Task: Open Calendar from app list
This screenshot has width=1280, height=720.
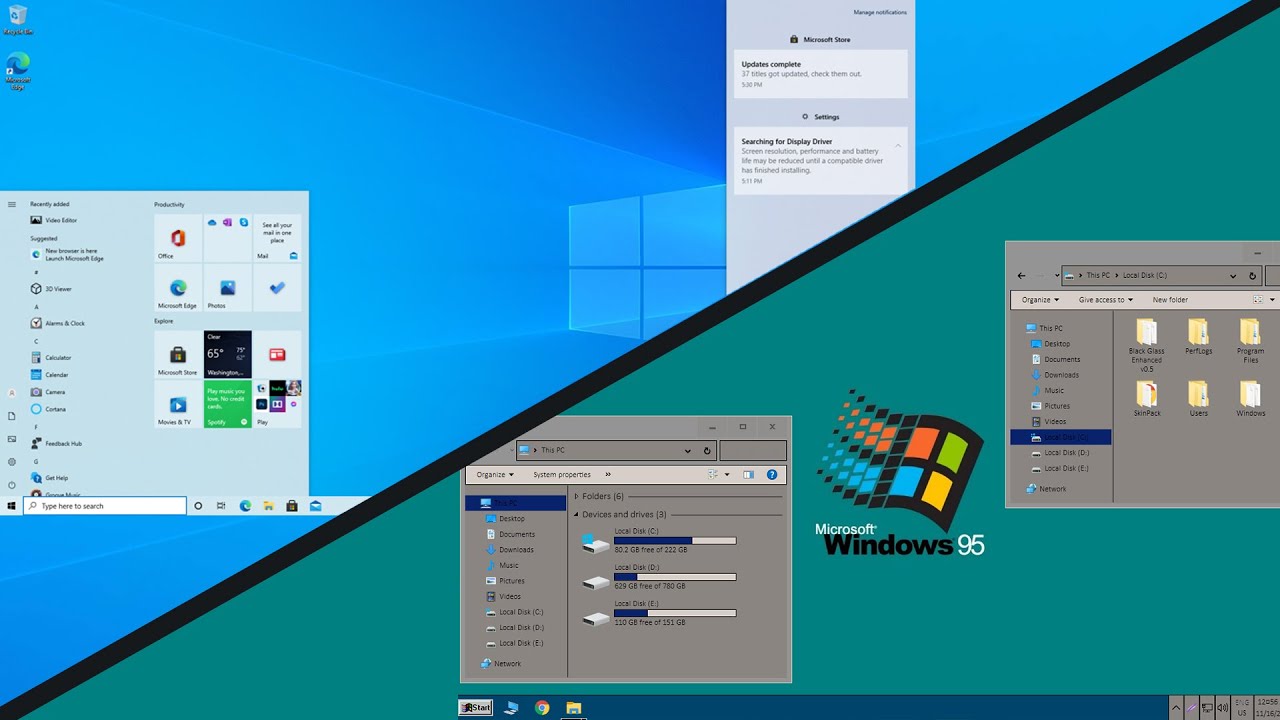Action: click(50, 375)
